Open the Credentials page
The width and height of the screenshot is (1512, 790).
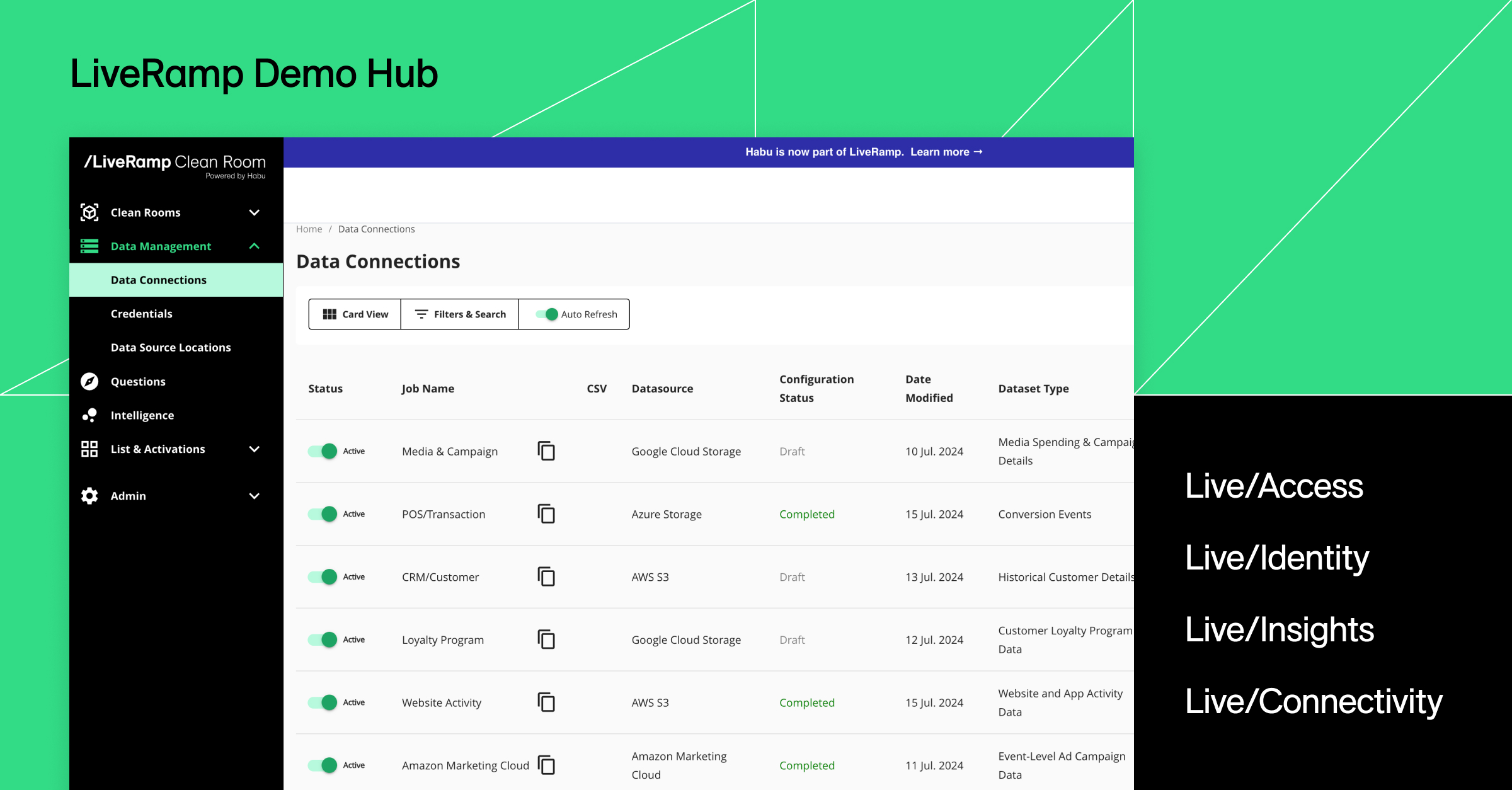tap(142, 313)
